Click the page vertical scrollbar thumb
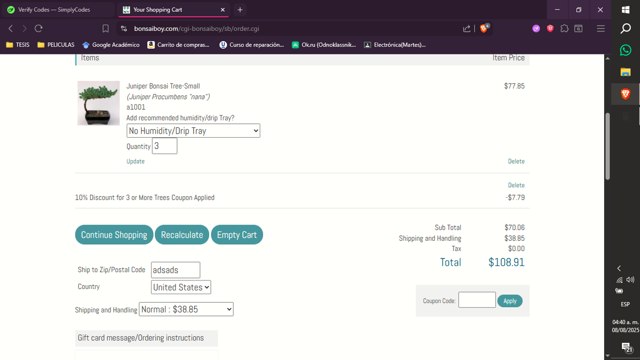The width and height of the screenshot is (640, 360). pyautogui.click(x=607, y=146)
